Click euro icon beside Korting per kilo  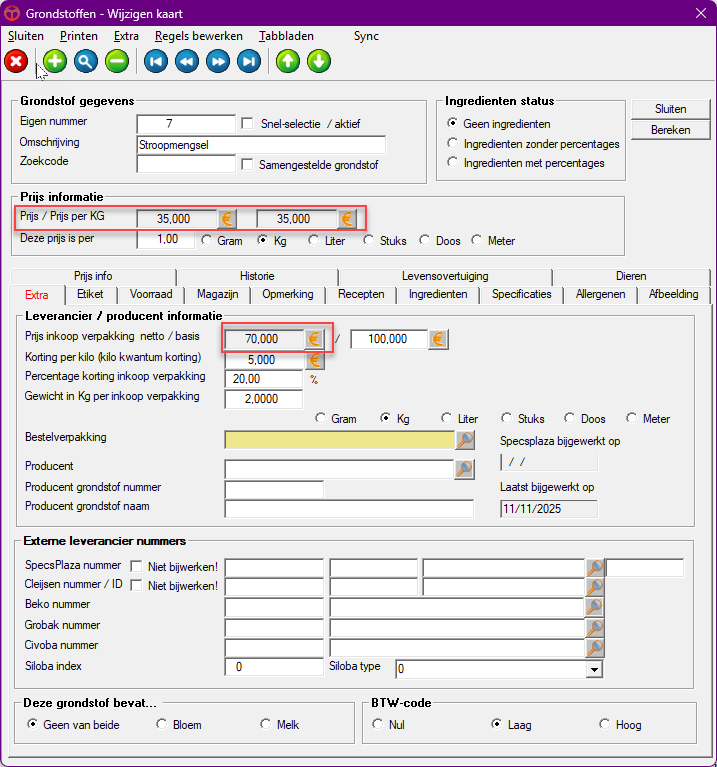[x=314, y=360]
